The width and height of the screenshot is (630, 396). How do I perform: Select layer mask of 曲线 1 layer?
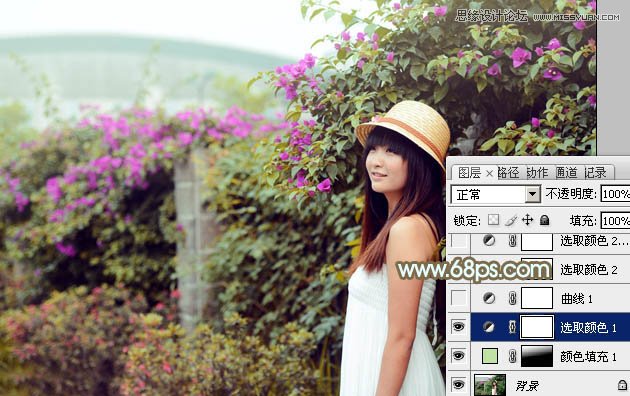pyautogui.click(x=537, y=298)
